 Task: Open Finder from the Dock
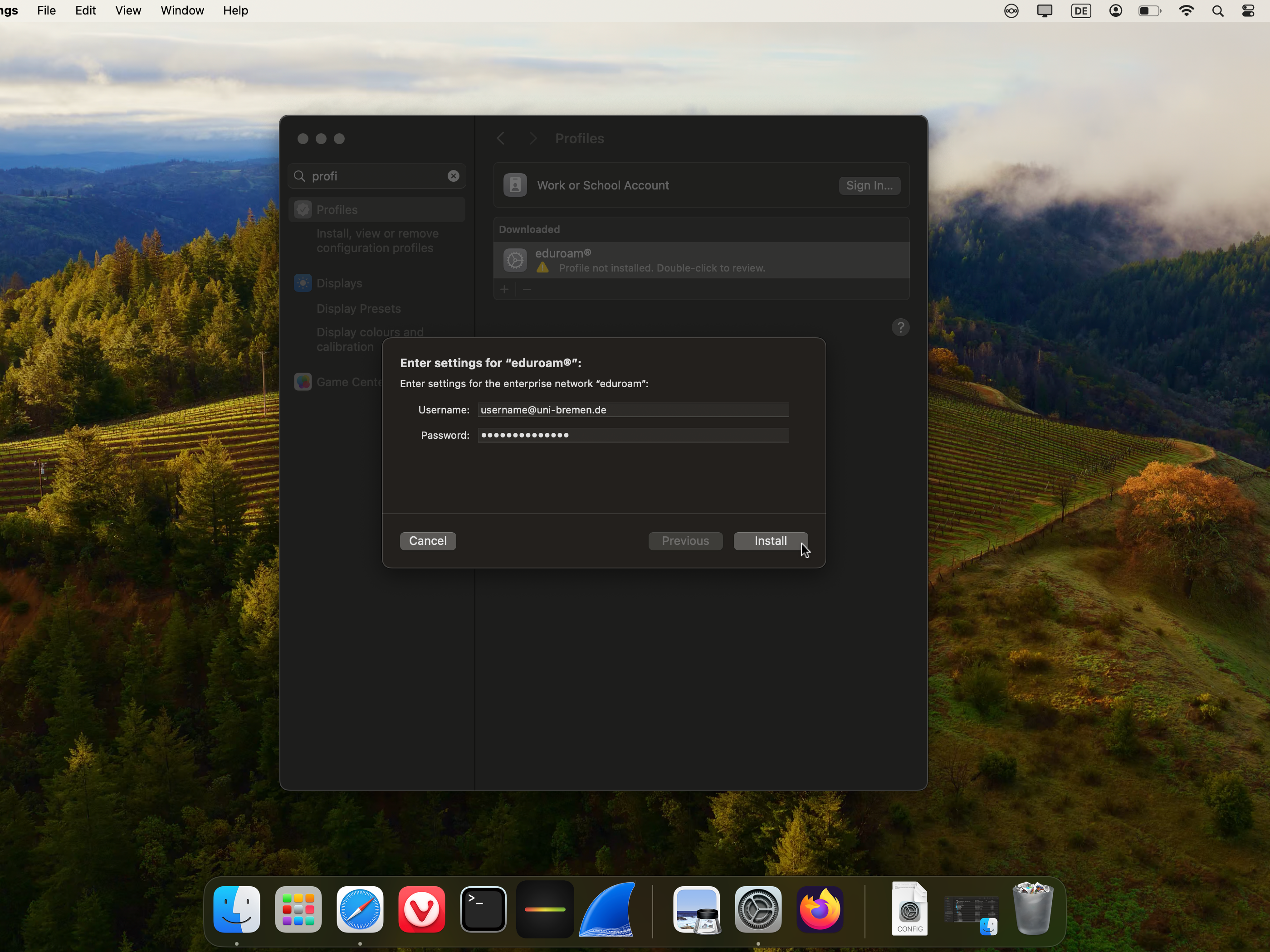tap(237, 909)
